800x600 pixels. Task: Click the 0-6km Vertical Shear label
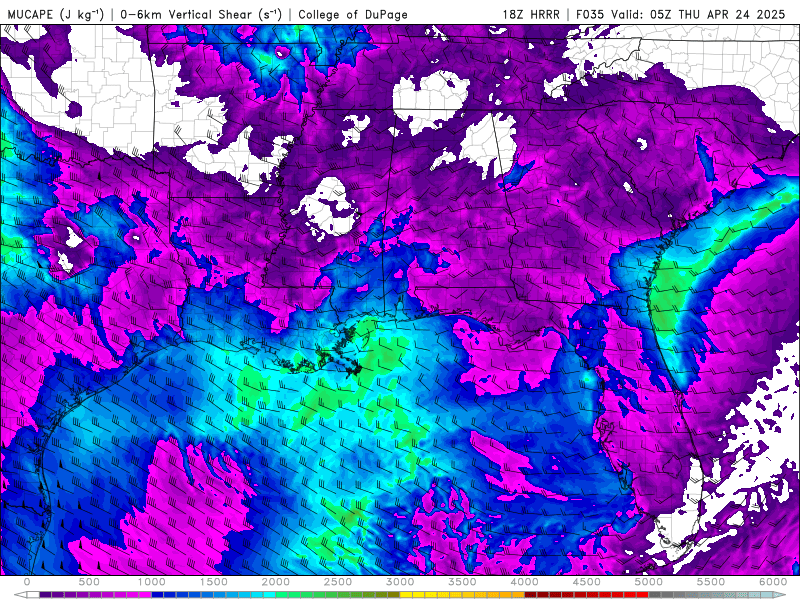tap(201, 14)
